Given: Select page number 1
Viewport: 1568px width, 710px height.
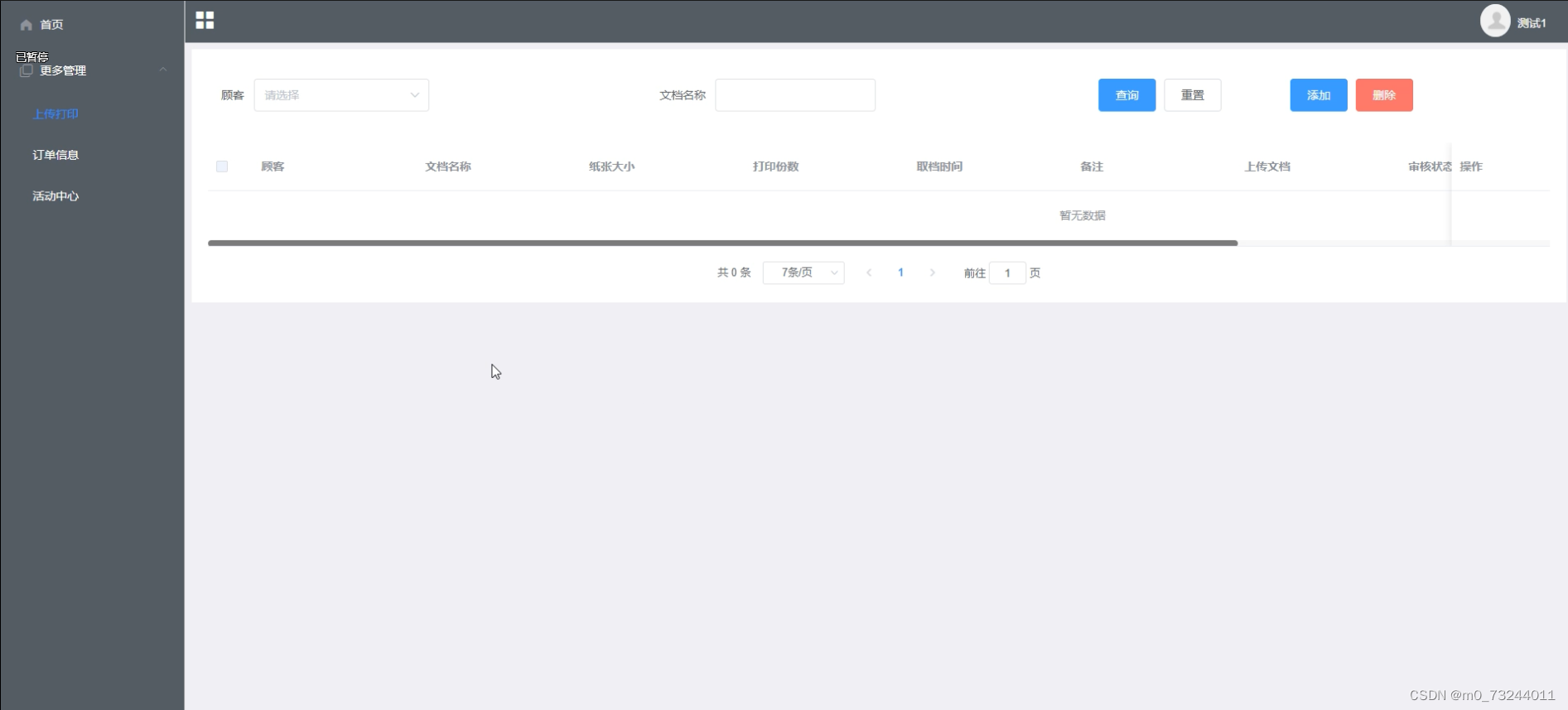Looking at the screenshot, I should click(900, 273).
